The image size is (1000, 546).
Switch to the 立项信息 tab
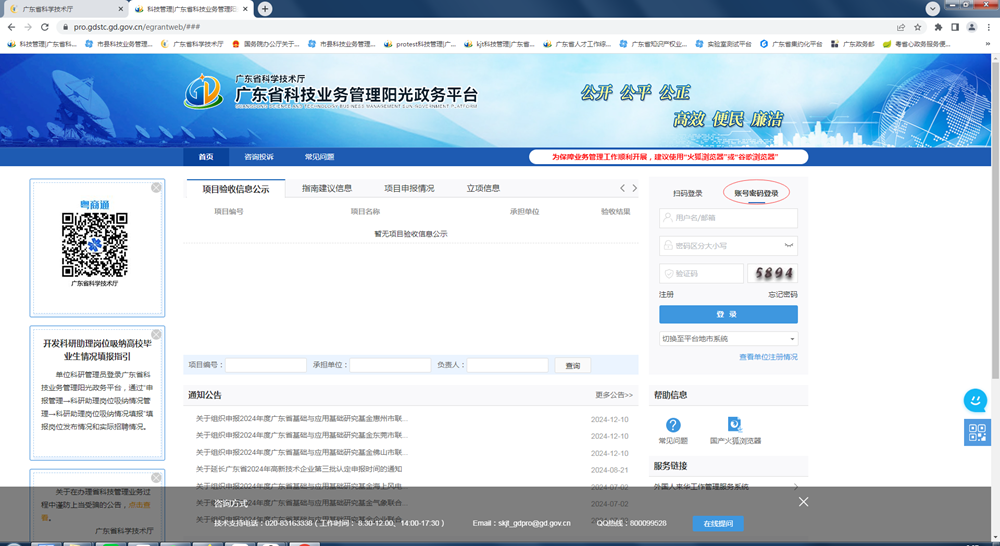click(x=483, y=188)
